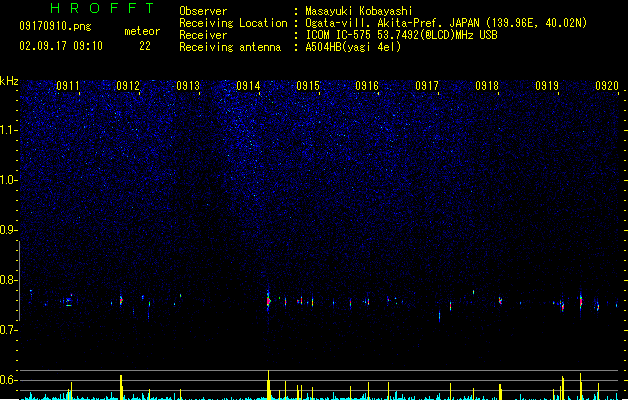Click the 0.8 kHz axis label
Image resolution: width=629 pixels, height=400 pixels.
(9, 280)
